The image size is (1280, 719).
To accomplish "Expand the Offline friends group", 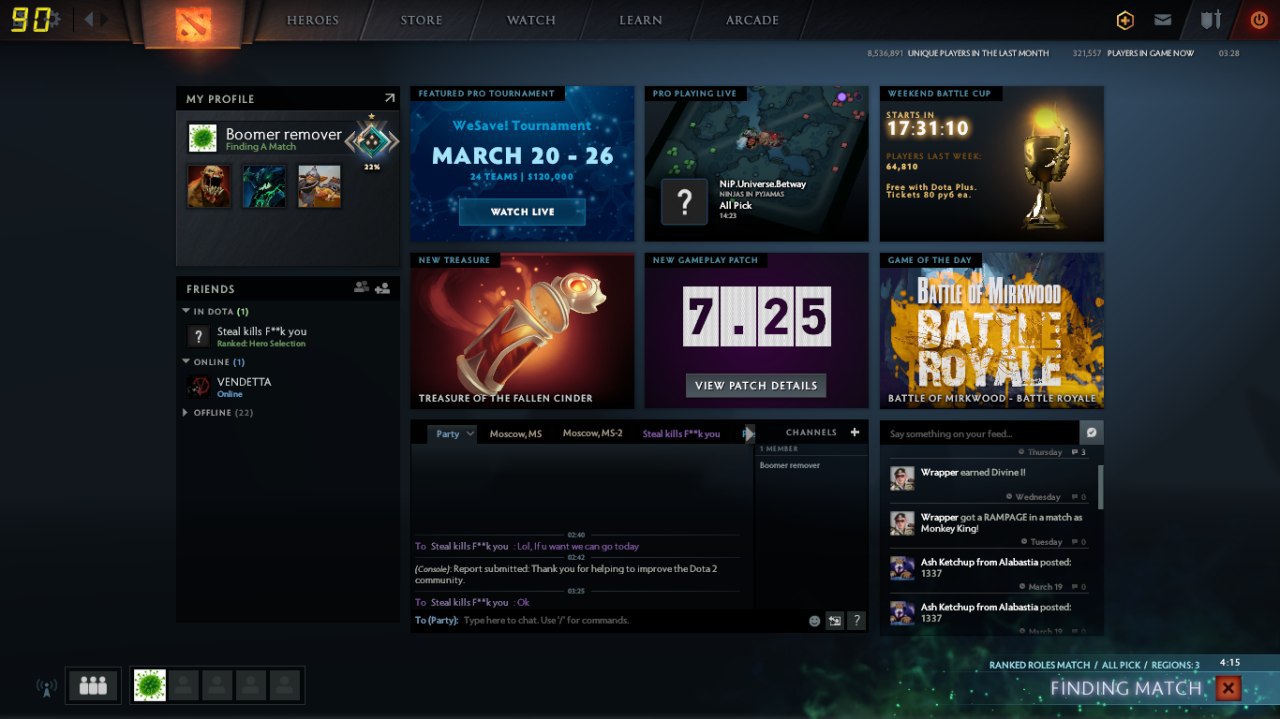I will tap(186, 412).
